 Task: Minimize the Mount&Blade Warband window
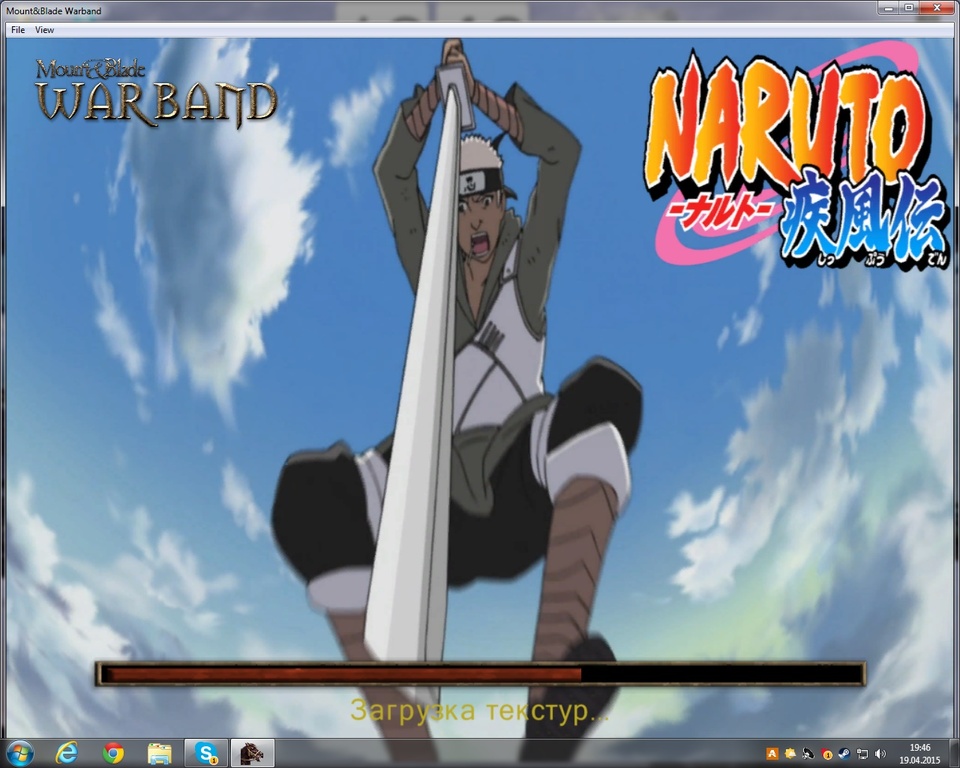click(x=889, y=7)
